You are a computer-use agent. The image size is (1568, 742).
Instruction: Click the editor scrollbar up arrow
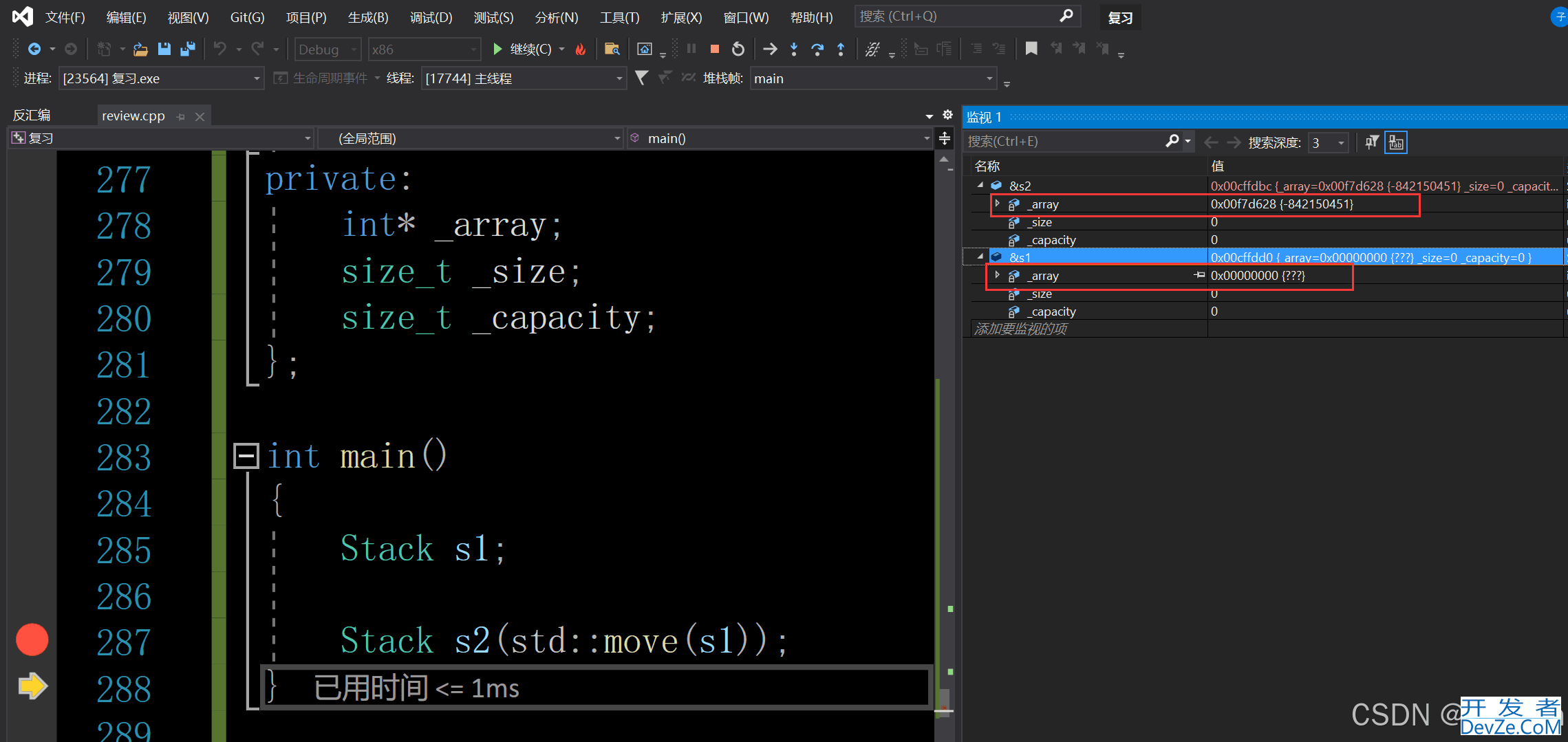[x=944, y=159]
